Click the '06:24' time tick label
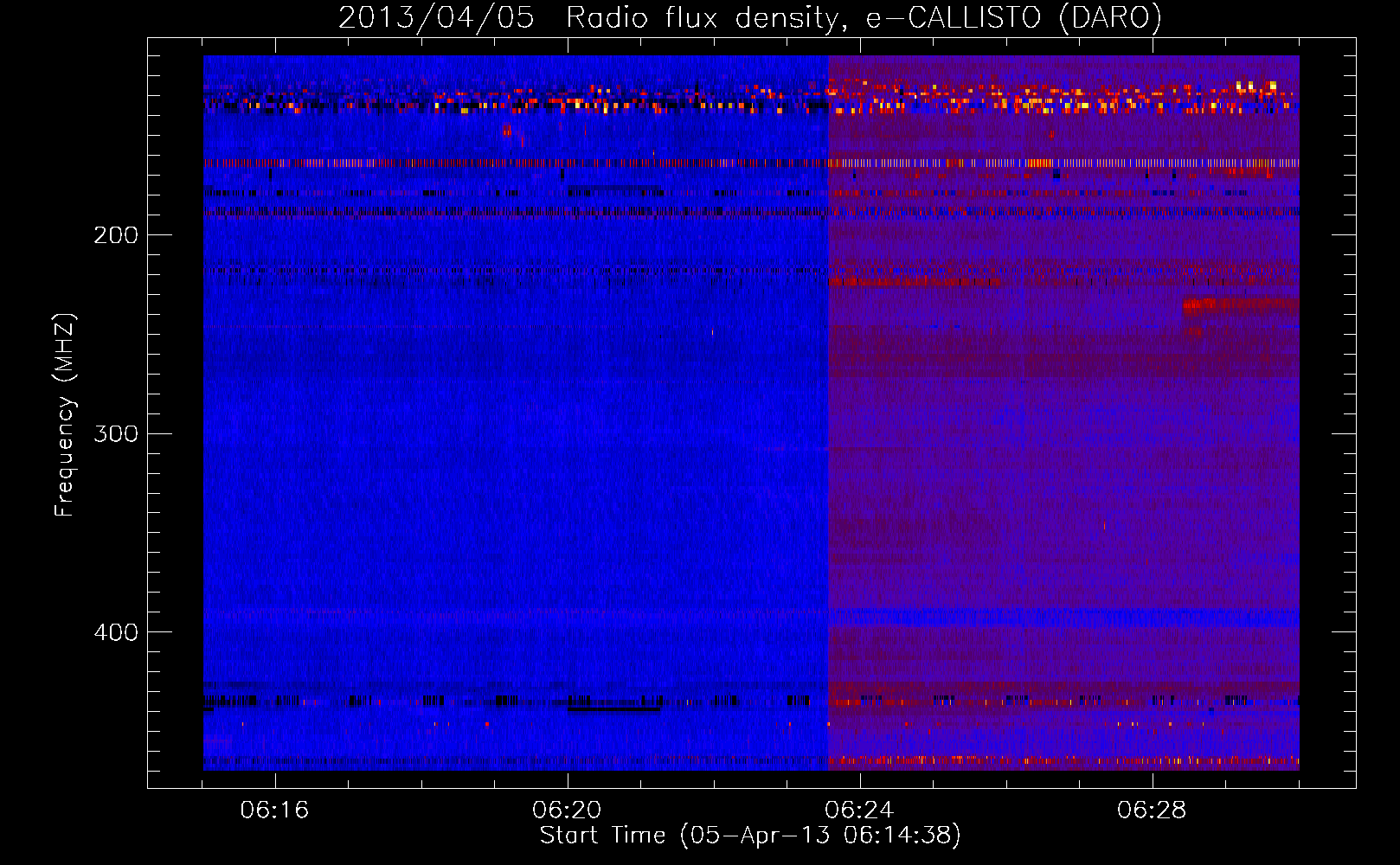Image resolution: width=1400 pixels, height=865 pixels. point(859,811)
